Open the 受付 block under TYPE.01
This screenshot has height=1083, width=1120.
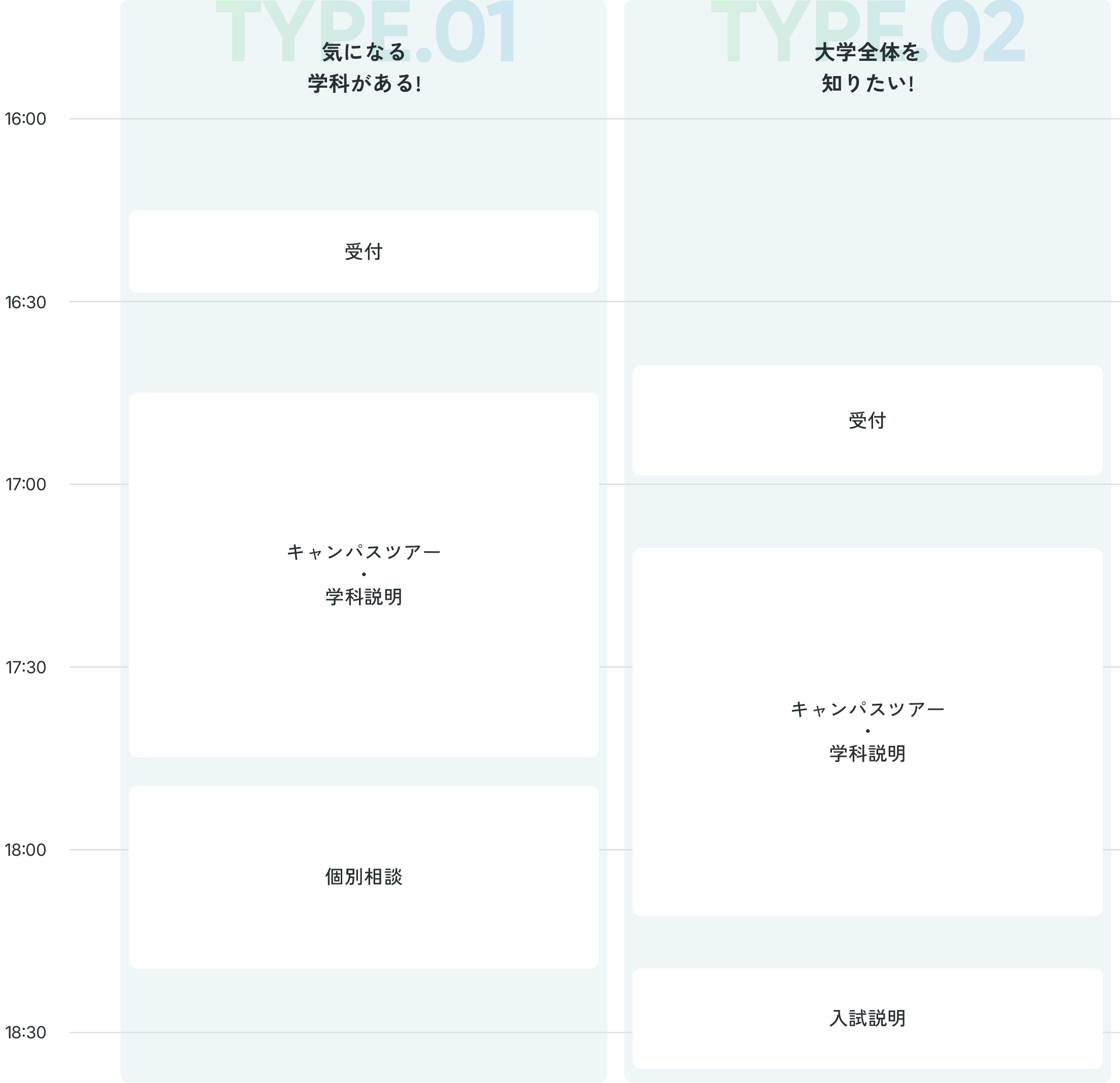click(364, 251)
